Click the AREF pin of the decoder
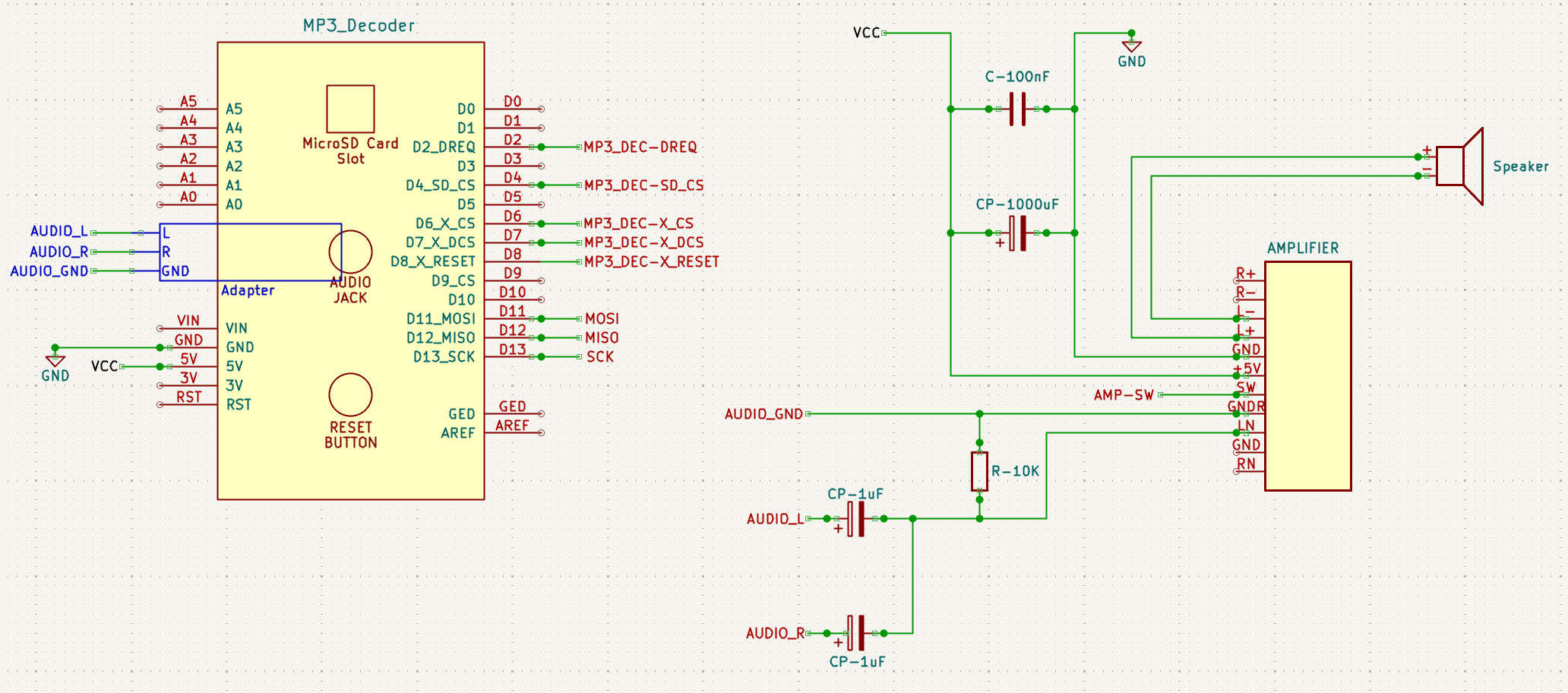 pyautogui.click(x=514, y=432)
